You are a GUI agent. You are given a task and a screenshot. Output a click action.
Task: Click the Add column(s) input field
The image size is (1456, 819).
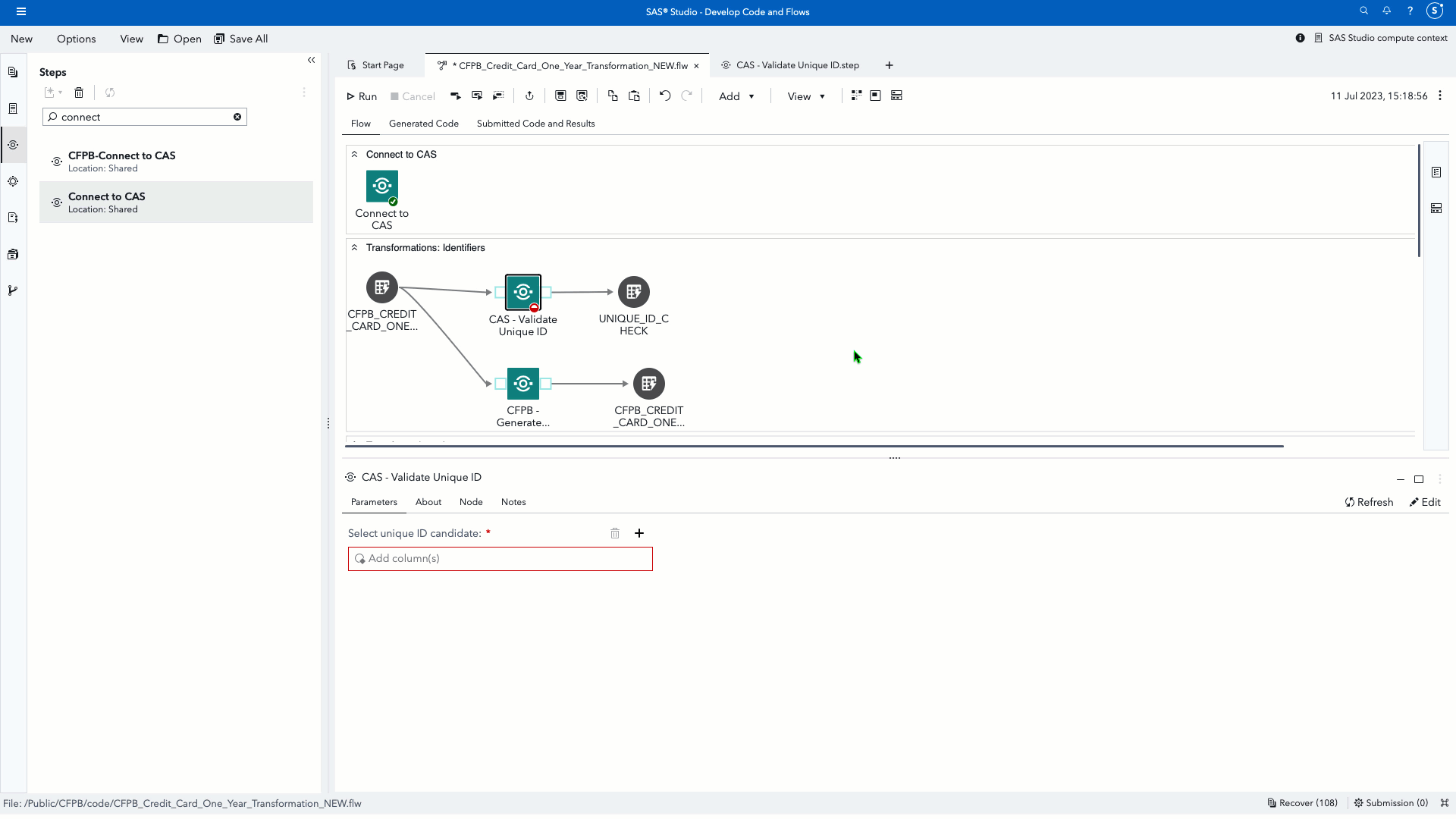click(500, 559)
